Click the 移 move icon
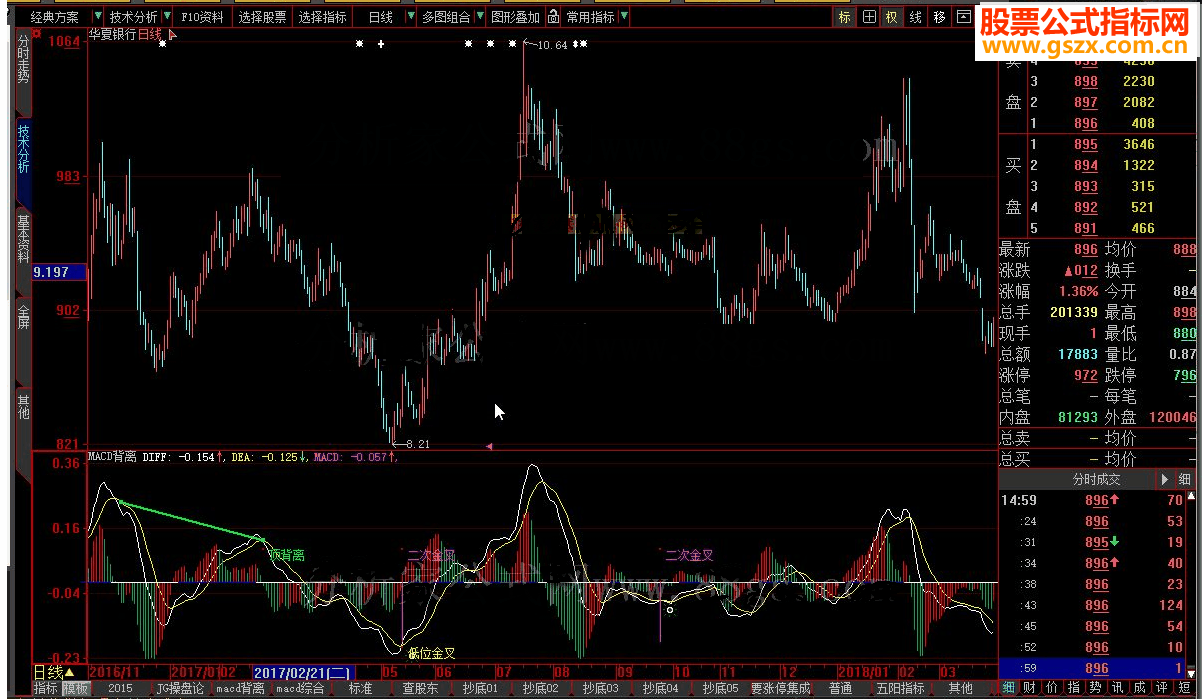The image size is (1202, 699). click(x=939, y=17)
